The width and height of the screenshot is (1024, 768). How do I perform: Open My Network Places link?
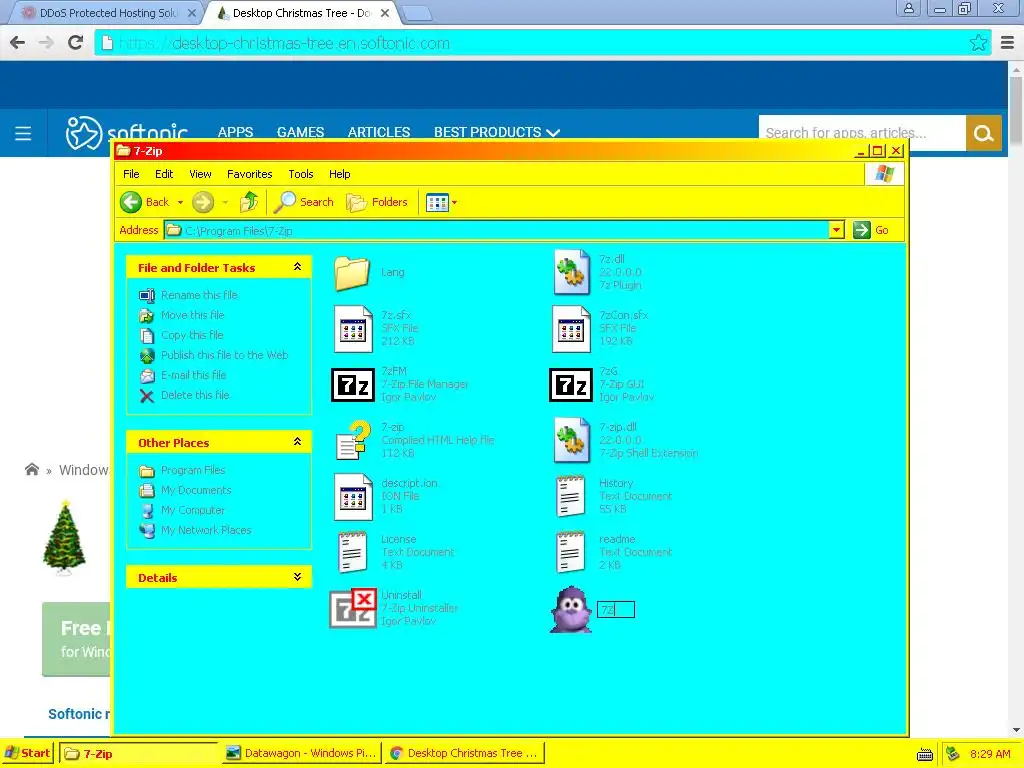[206, 530]
